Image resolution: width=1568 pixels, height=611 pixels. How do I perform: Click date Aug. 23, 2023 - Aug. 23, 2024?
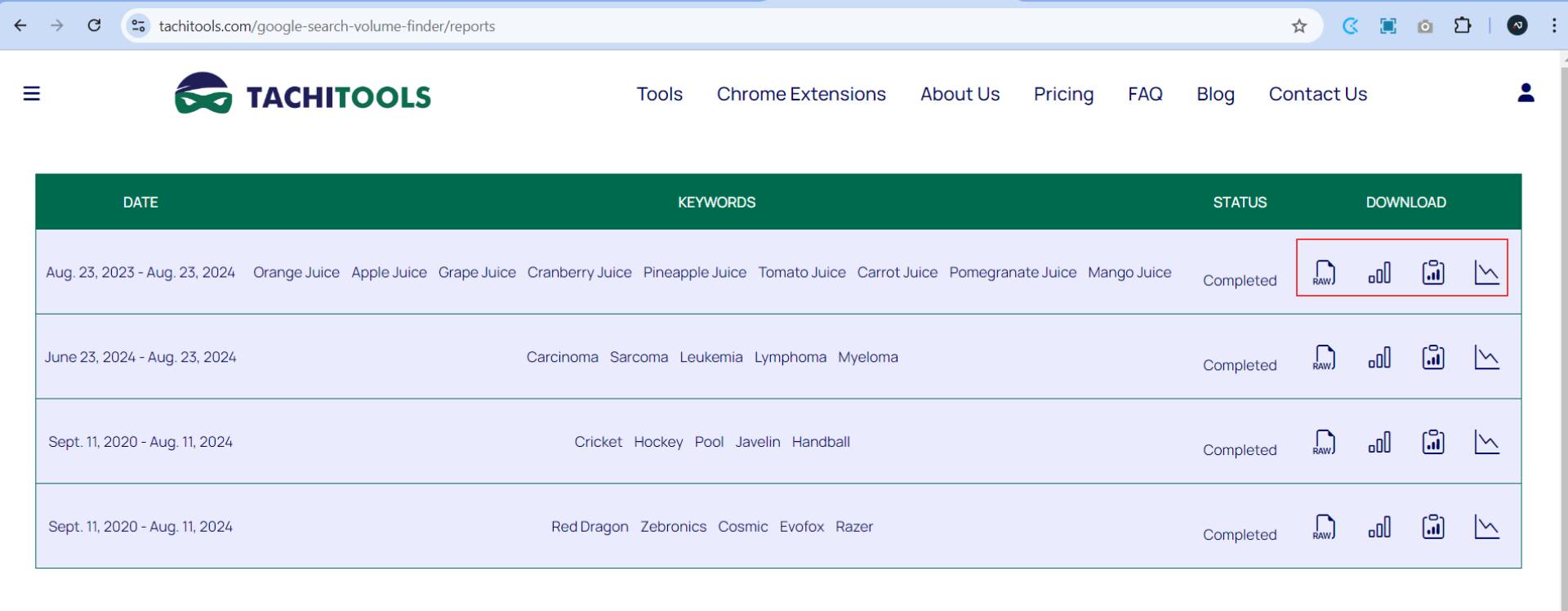[140, 273]
